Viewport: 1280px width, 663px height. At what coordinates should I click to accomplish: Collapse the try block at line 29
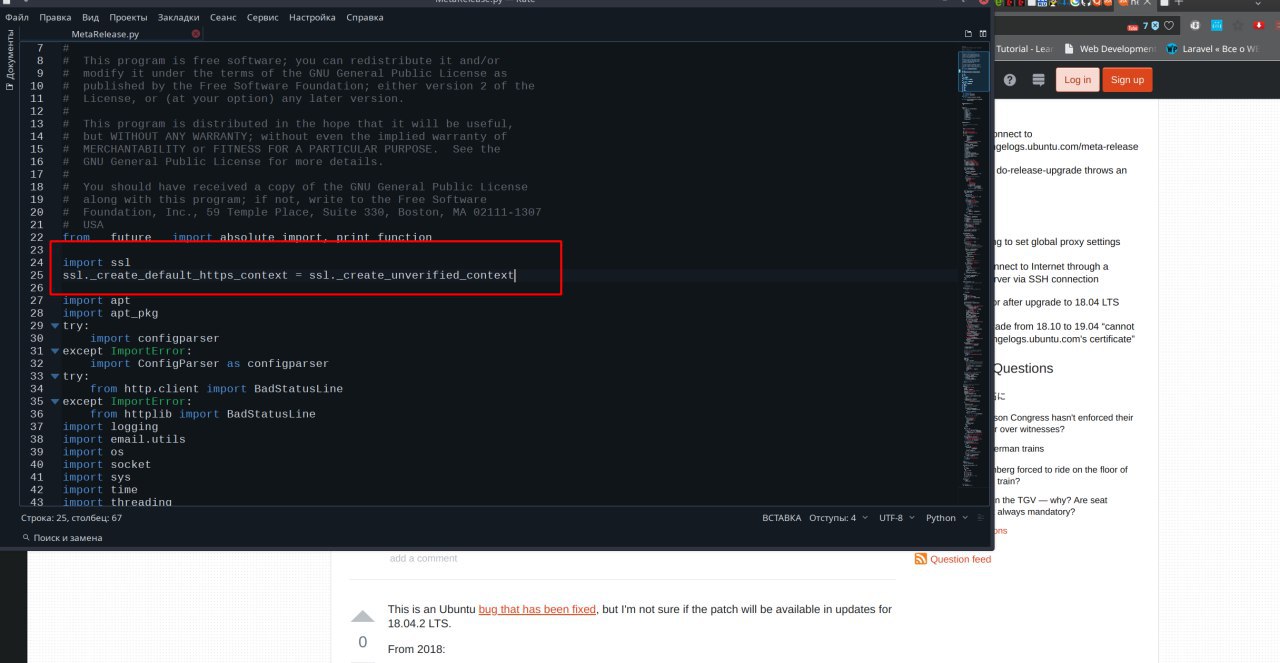pyautogui.click(x=55, y=326)
